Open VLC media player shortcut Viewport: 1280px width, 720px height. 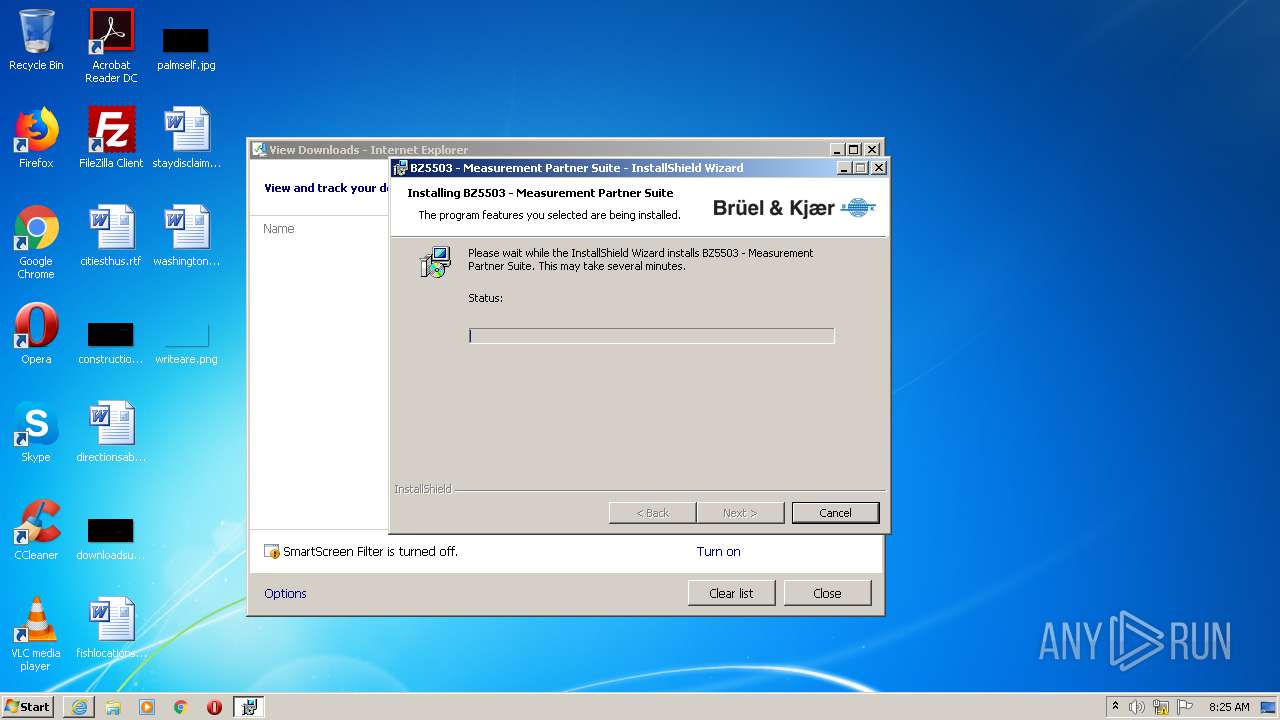coord(36,634)
